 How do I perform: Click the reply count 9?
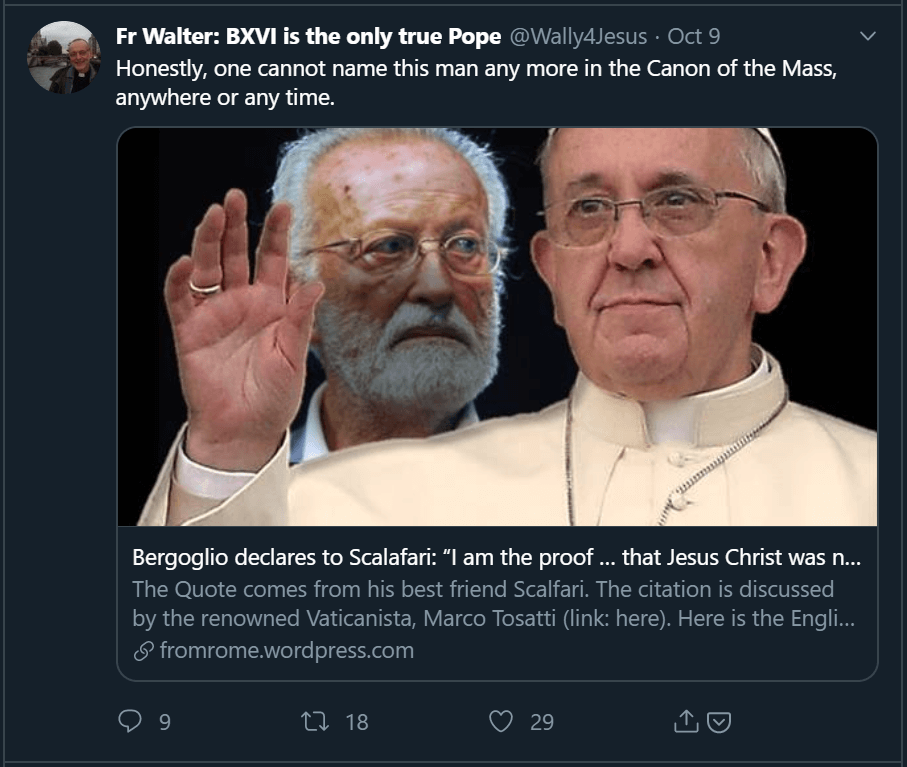coord(165,722)
